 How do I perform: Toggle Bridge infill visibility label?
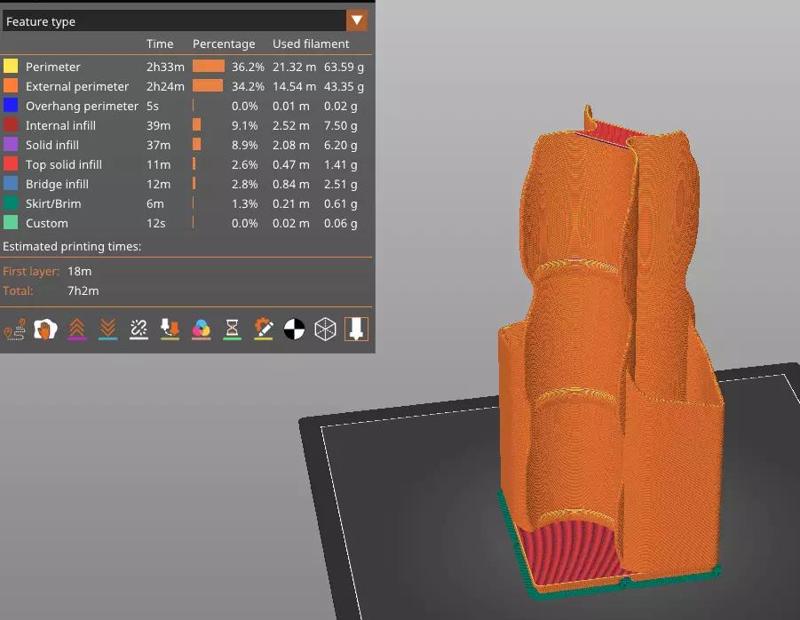57,184
